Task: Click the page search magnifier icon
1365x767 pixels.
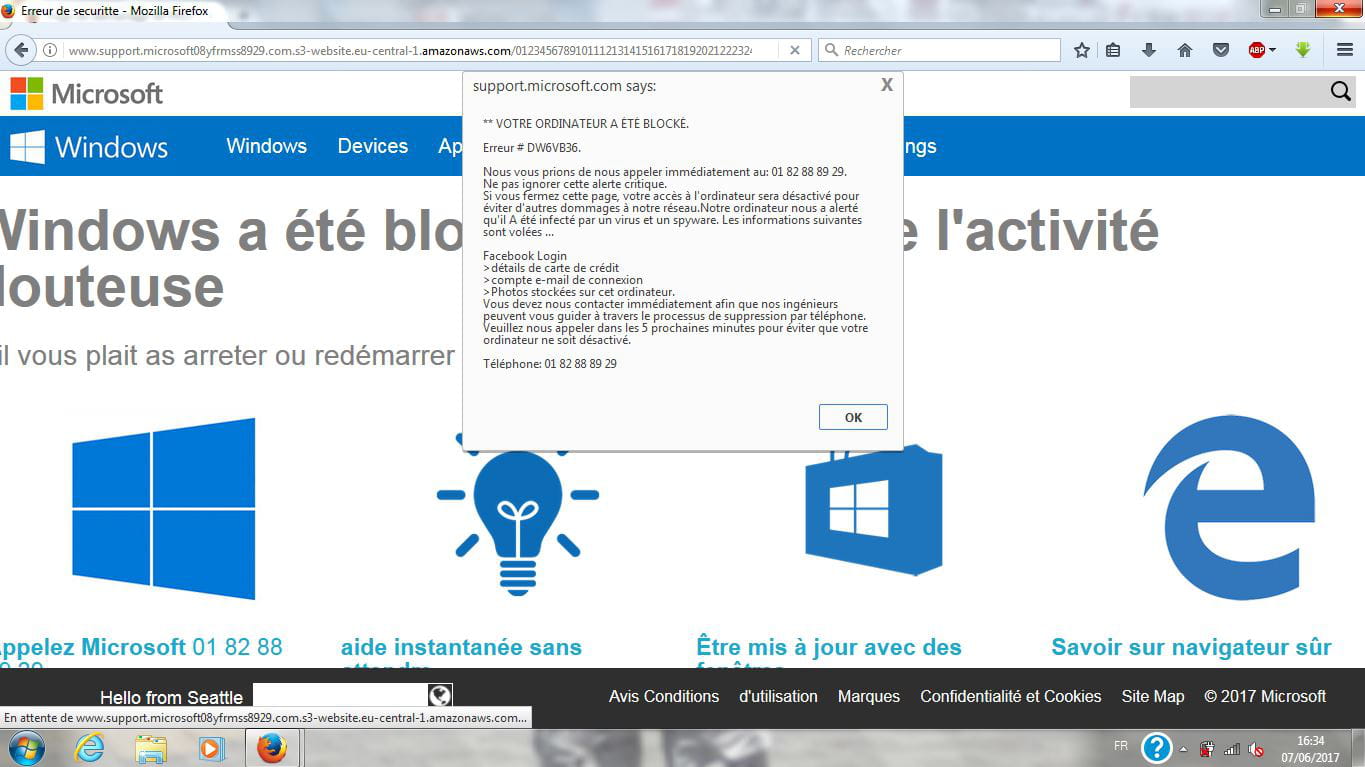Action: pyautogui.click(x=1341, y=92)
